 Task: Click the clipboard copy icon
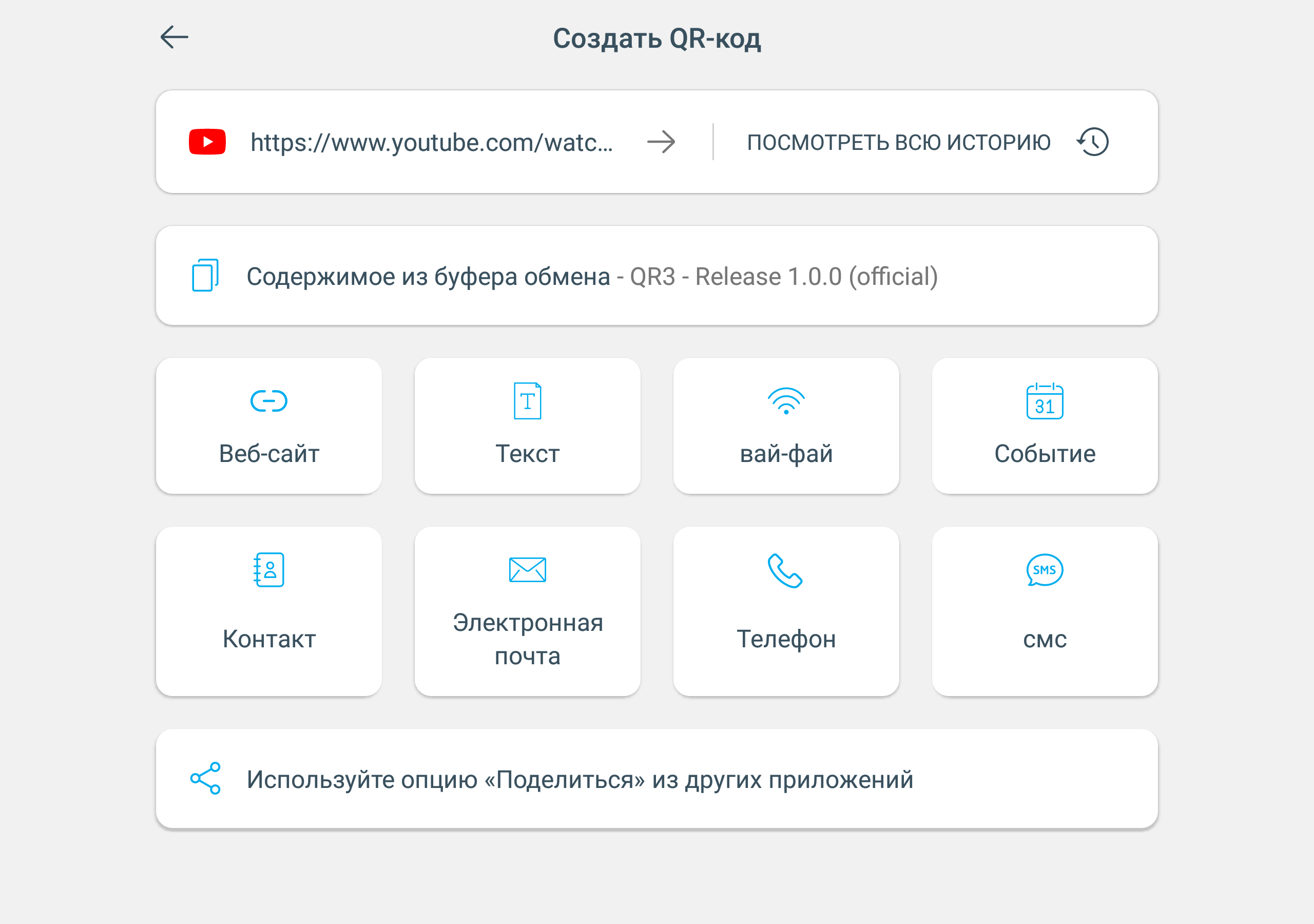pos(205,275)
